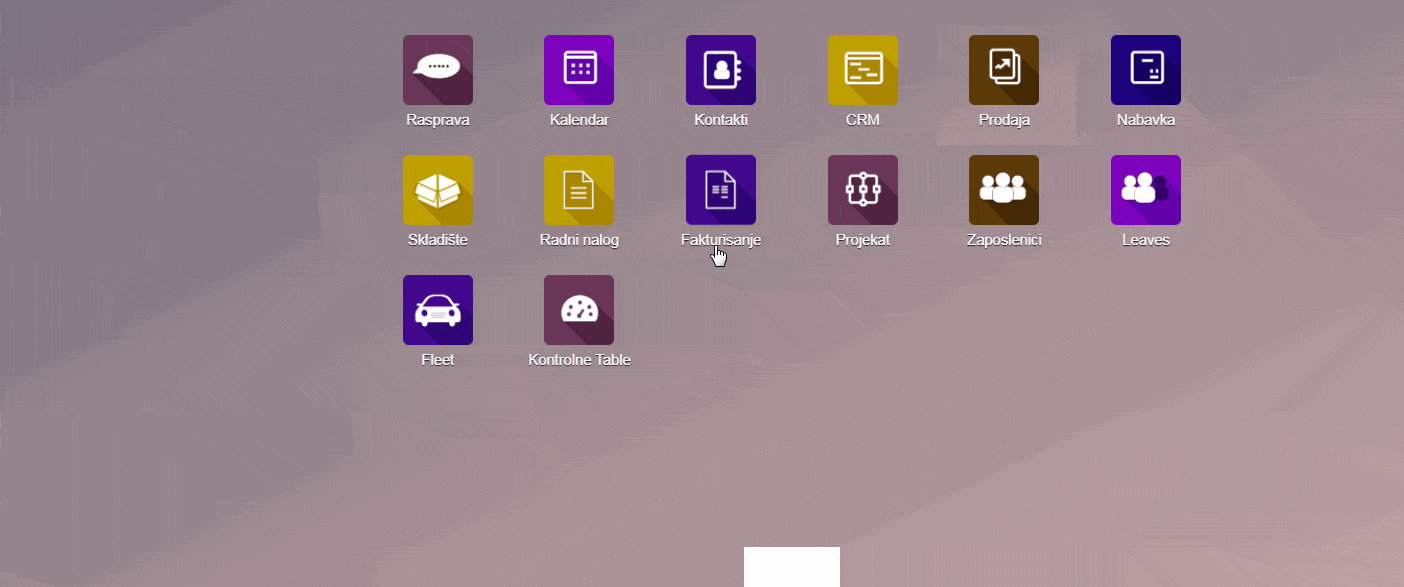Open the CRM app icon
The image size is (1404, 587).
pos(862,70)
